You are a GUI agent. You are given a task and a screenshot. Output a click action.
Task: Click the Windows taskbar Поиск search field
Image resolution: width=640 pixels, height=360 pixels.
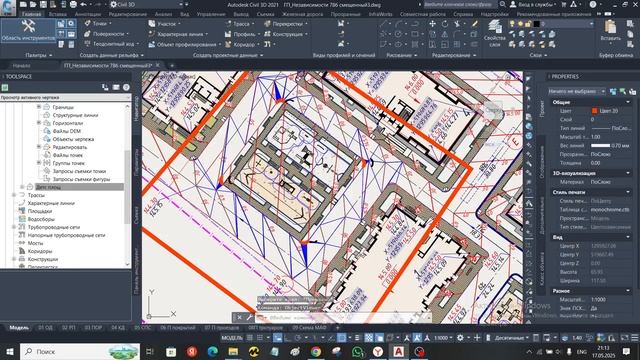pyautogui.click(x=80, y=351)
